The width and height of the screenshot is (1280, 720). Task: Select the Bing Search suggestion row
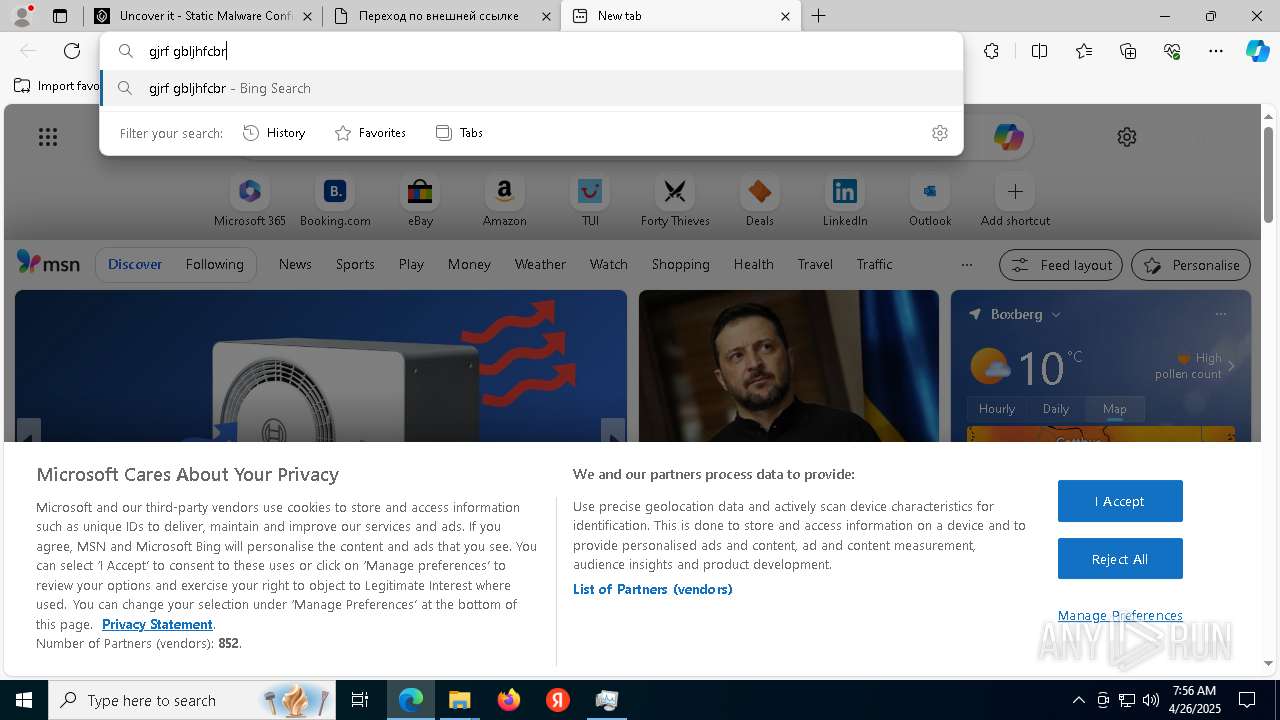(532, 88)
